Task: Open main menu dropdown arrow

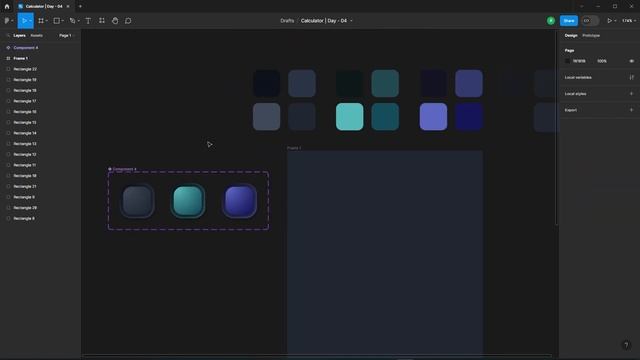Action: [12, 21]
